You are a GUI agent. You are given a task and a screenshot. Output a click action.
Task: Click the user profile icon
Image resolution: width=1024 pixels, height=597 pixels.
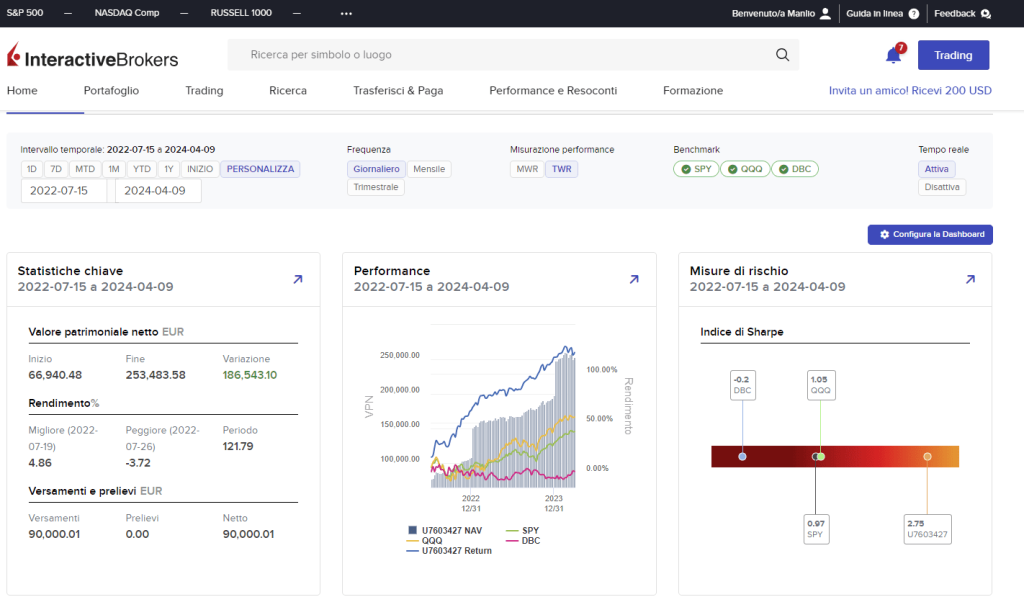click(x=825, y=13)
